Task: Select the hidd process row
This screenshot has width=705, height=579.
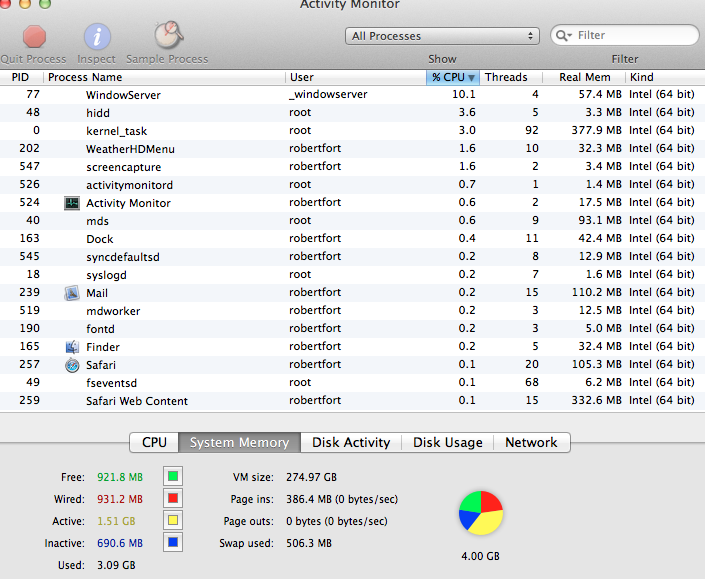Action: [352, 113]
